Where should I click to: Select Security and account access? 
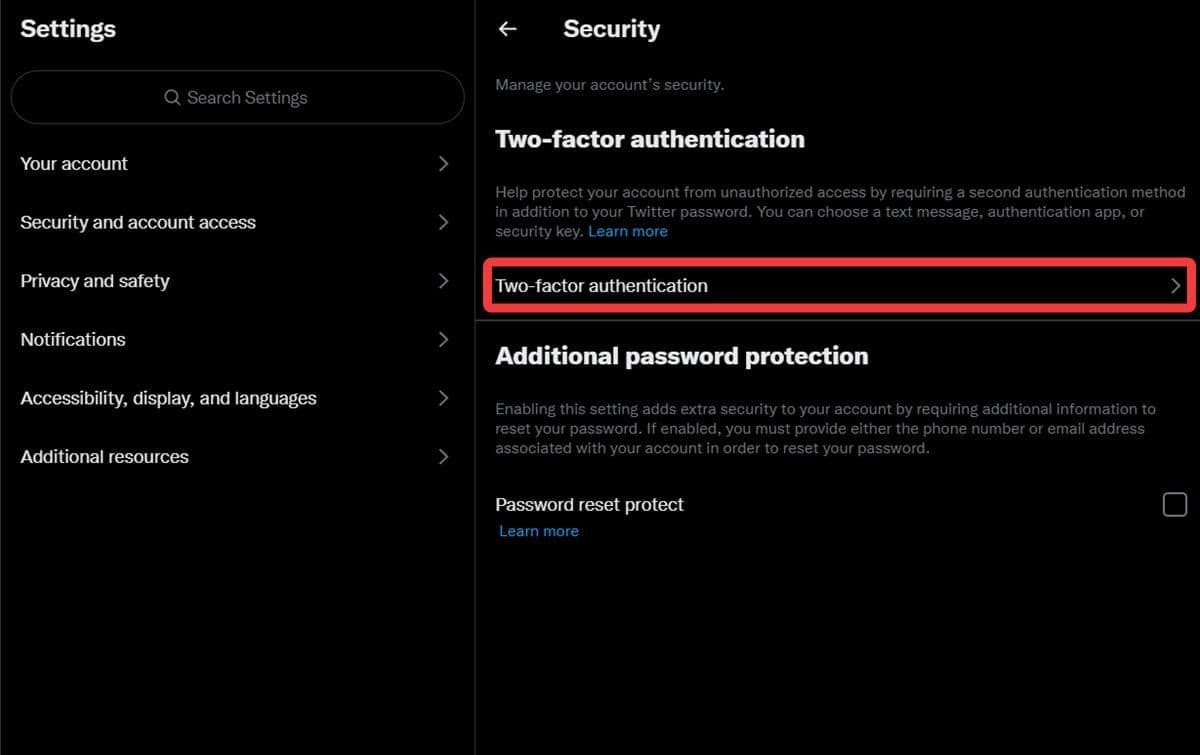click(x=138, y=222)
